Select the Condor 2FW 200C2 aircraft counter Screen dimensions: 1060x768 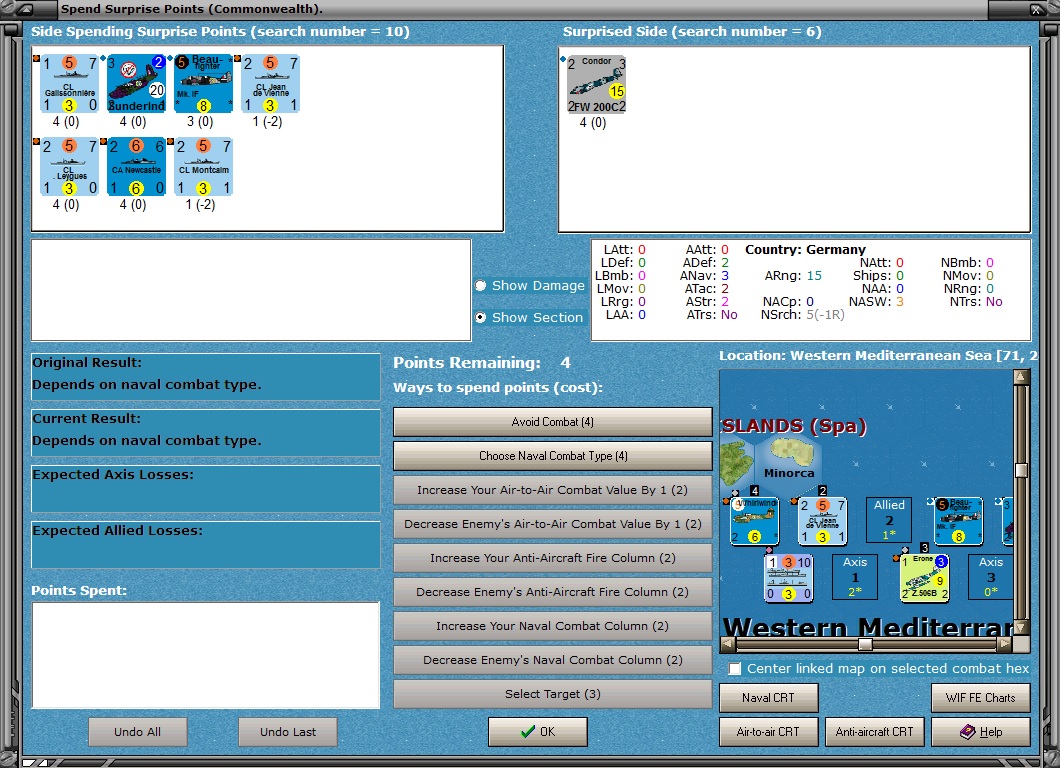596,85
